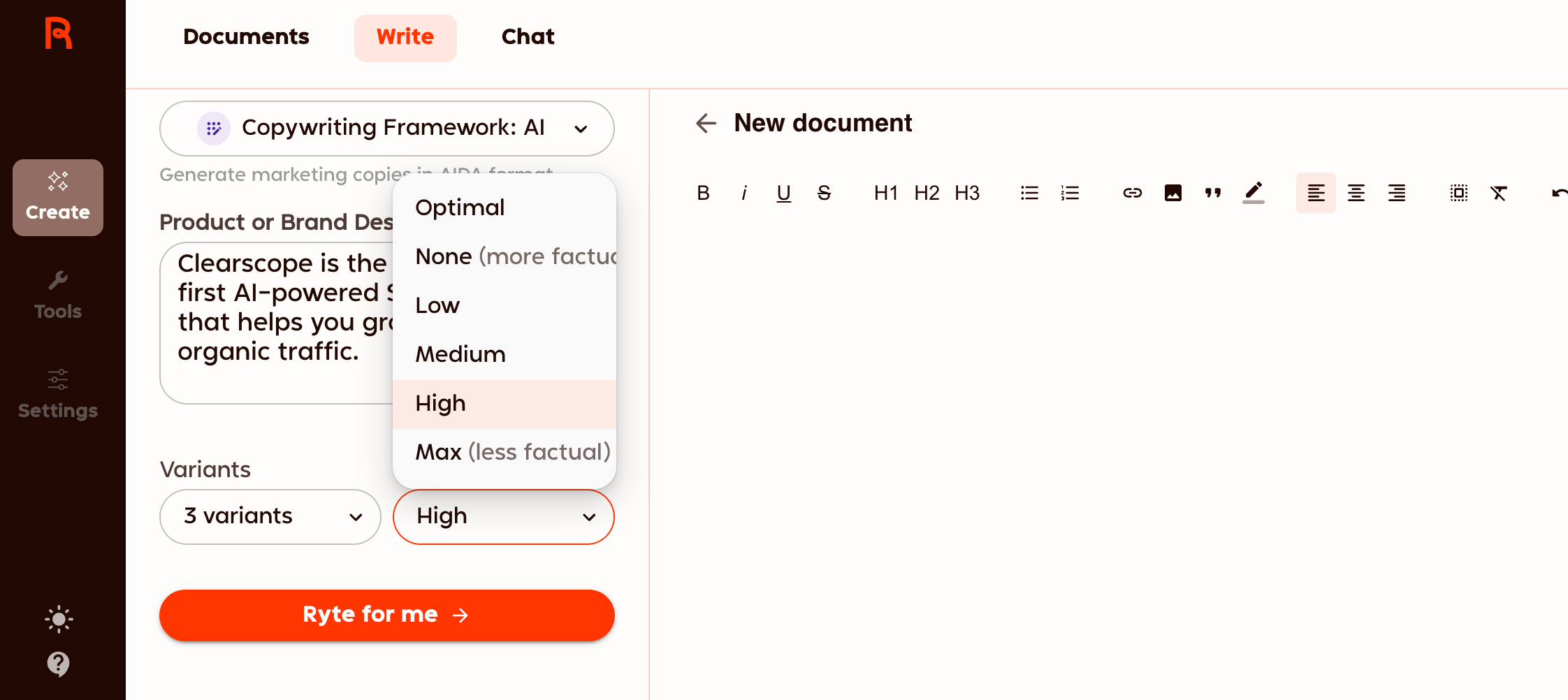Undo the last edit
The image size is (1568, 700).
[x=1559, y=193]
